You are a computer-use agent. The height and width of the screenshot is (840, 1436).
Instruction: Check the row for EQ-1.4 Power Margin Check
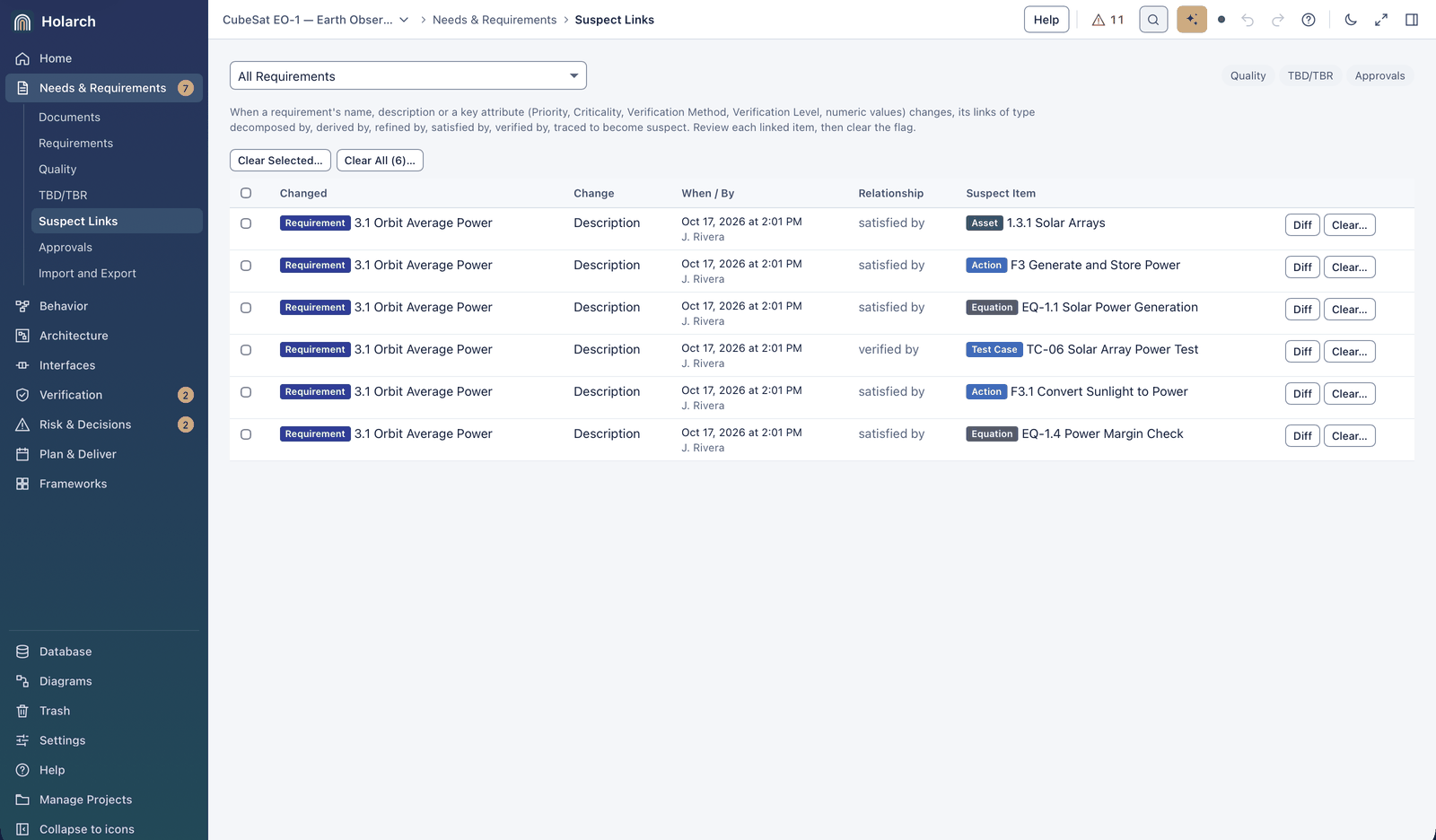pyautogui.click(x=246, y=434)
